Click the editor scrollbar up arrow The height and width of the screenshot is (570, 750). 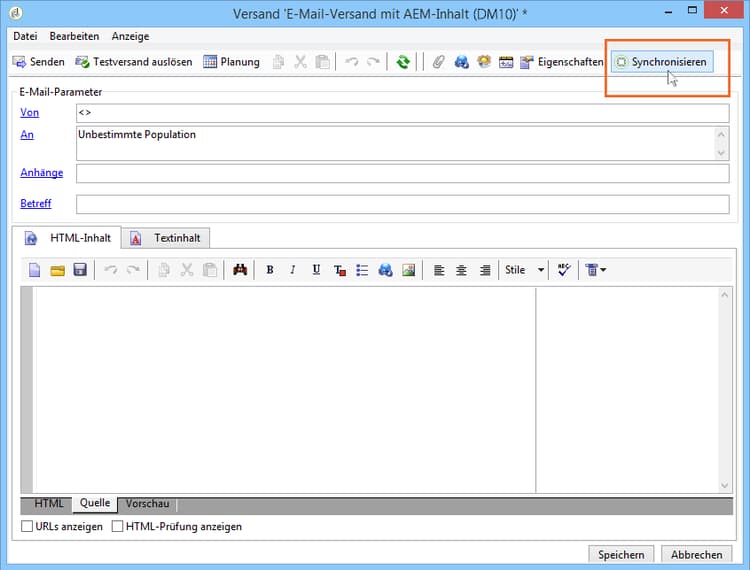(725, 295)
